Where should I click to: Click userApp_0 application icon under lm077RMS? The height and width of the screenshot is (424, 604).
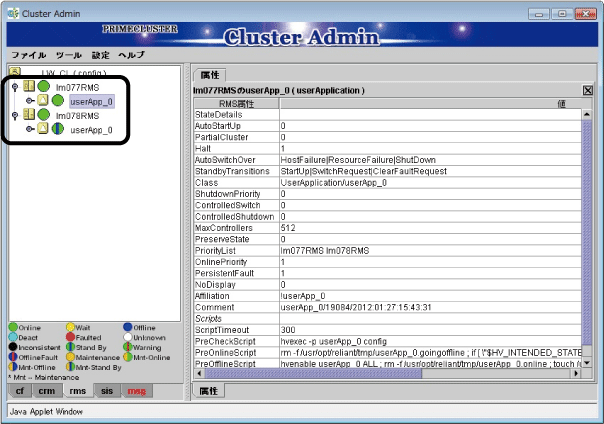tap(43, 102)
